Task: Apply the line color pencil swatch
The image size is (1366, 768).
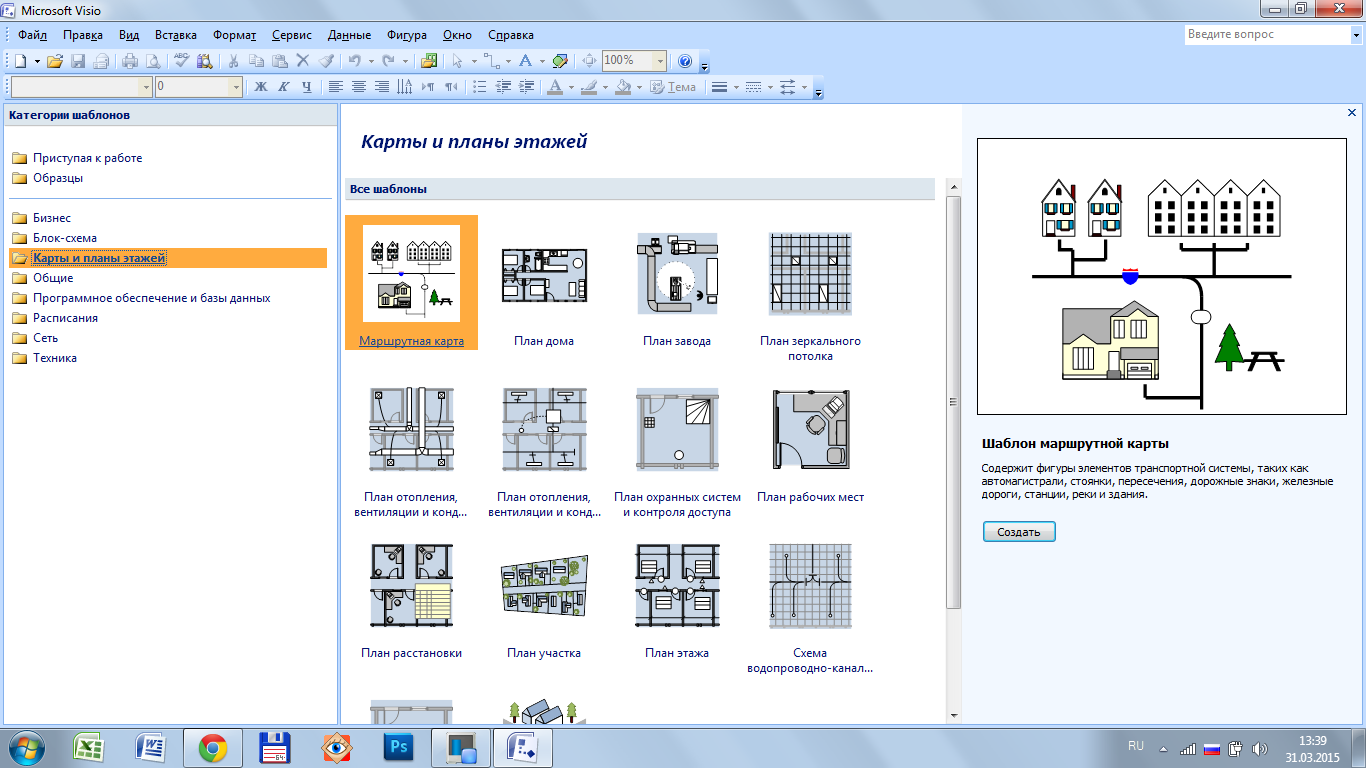Action: point(589,87)
